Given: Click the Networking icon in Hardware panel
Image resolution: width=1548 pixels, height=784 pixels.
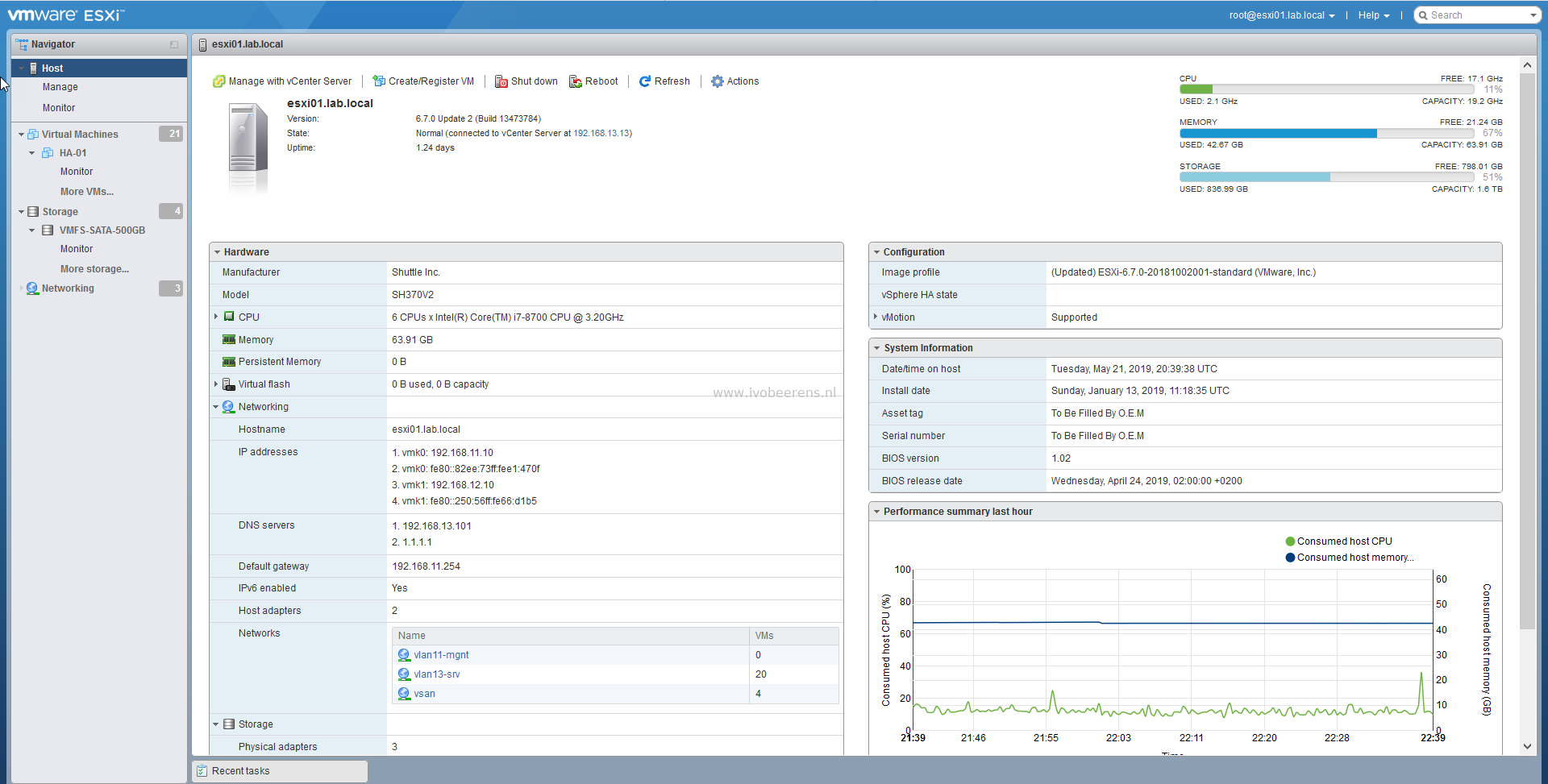Looking at the screenshot, I should [x=229, y=407].
